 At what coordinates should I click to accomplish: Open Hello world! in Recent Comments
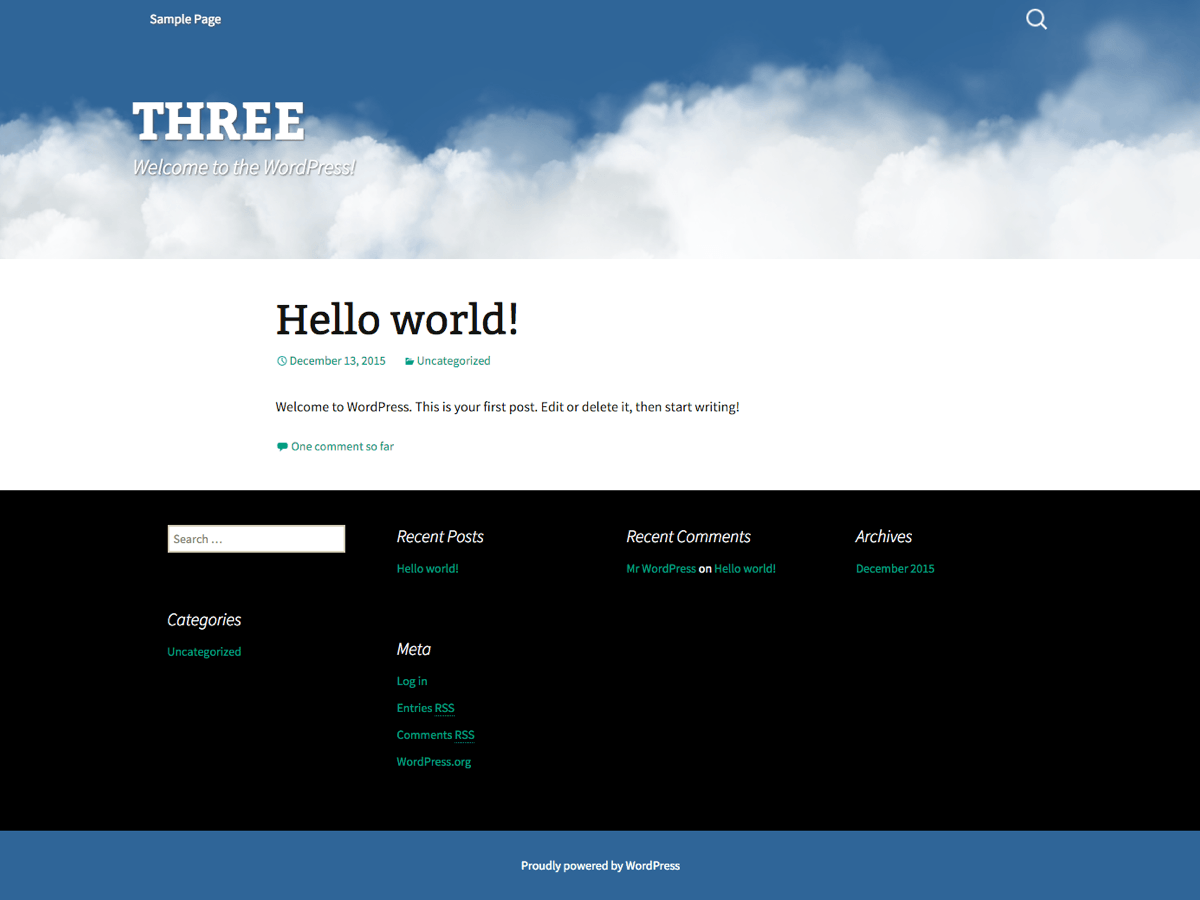click(744, 568)
